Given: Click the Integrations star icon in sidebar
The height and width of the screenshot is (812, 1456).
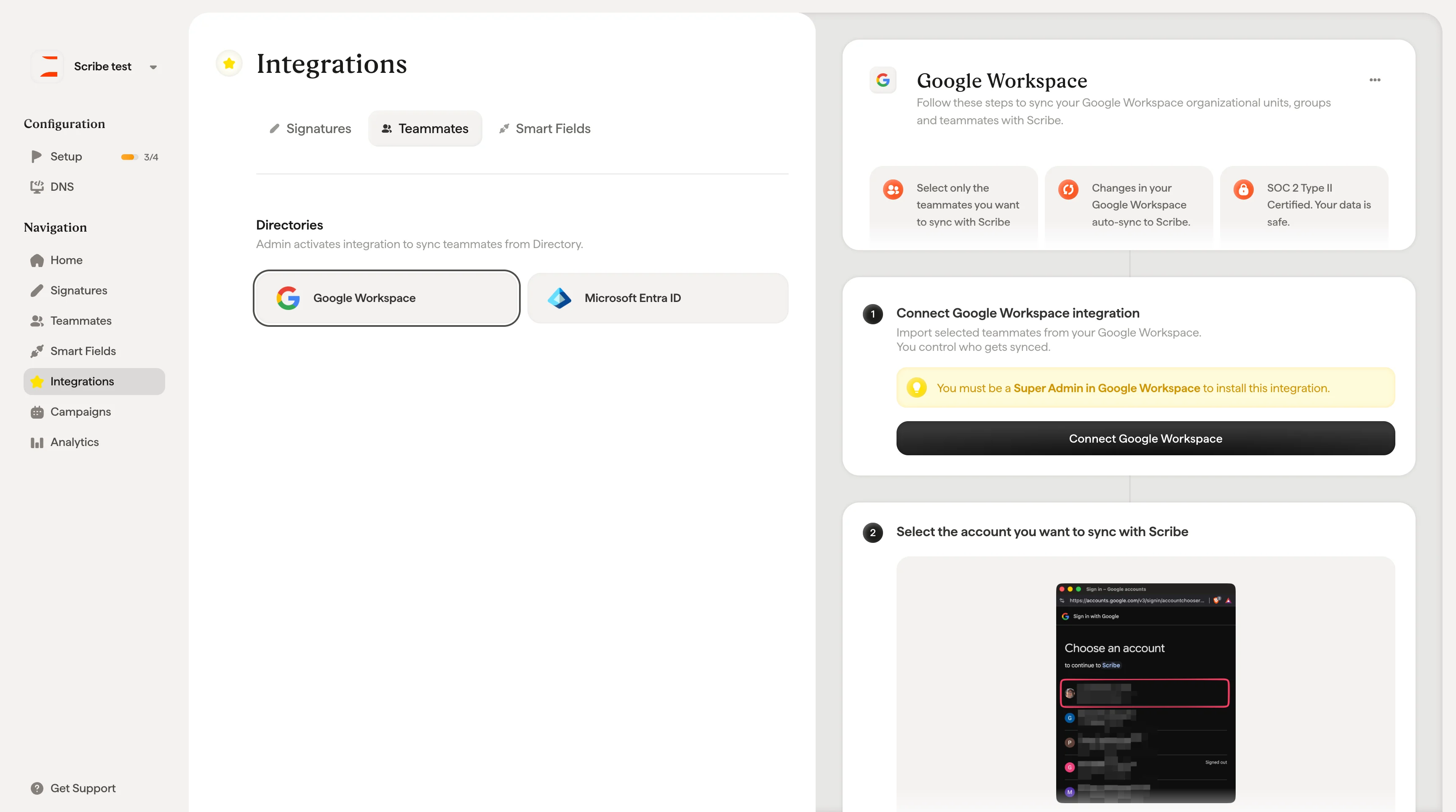Looking at the screenshot, I should coord(37,382).
